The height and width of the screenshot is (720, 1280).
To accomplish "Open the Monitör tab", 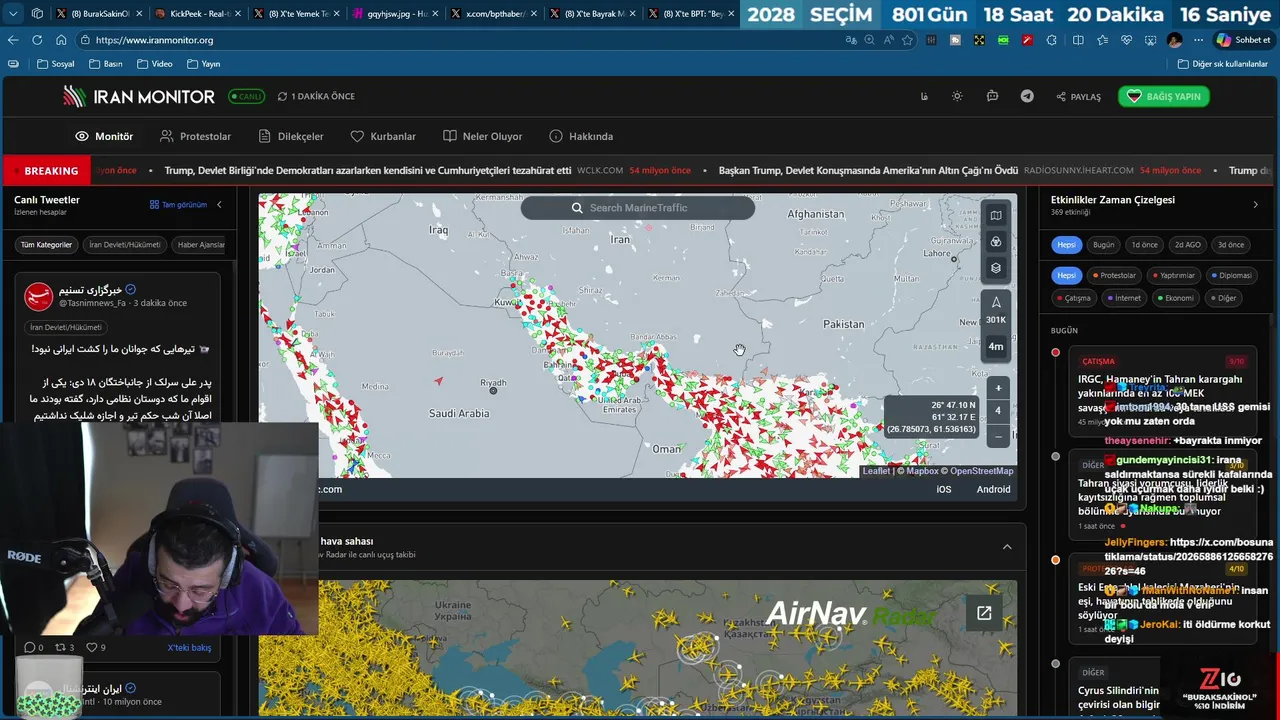I will (x=104, y=136).
